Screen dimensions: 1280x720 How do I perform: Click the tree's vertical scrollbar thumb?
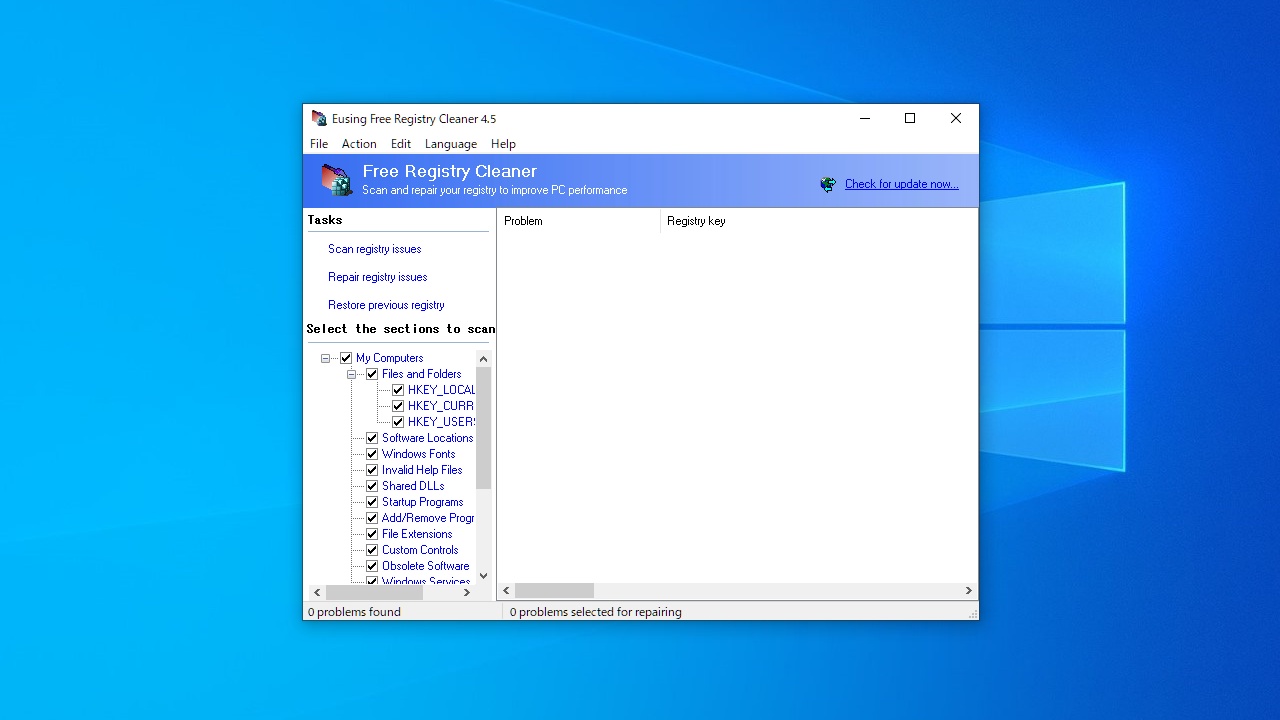click(x=483, y=428)
